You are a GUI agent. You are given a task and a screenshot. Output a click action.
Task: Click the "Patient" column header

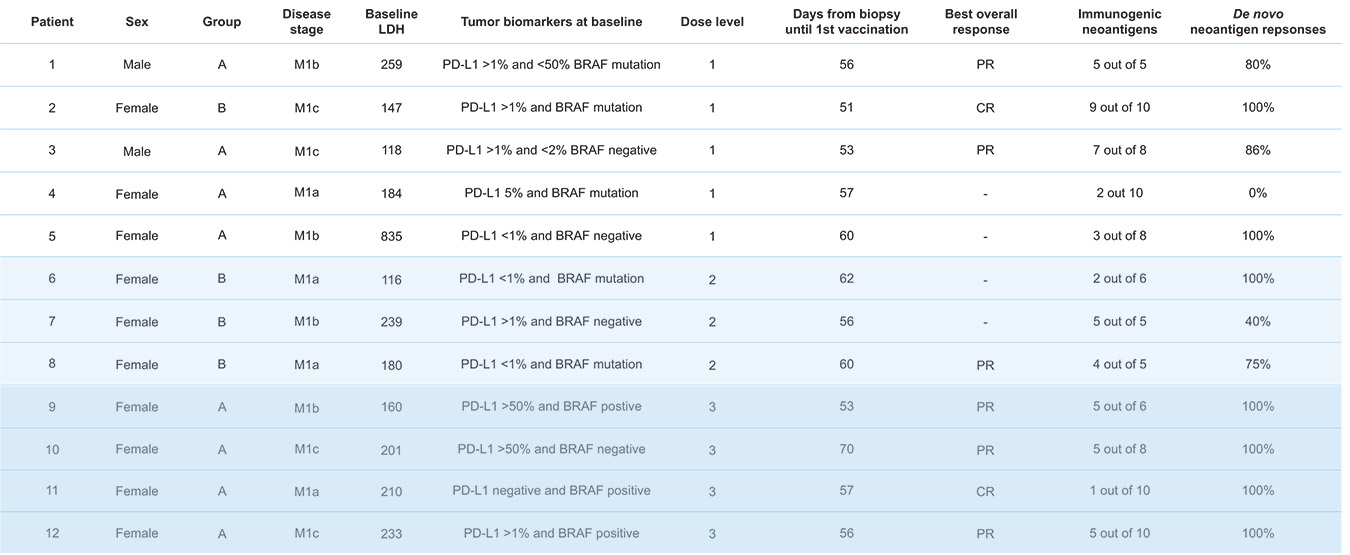coord(52,22)
